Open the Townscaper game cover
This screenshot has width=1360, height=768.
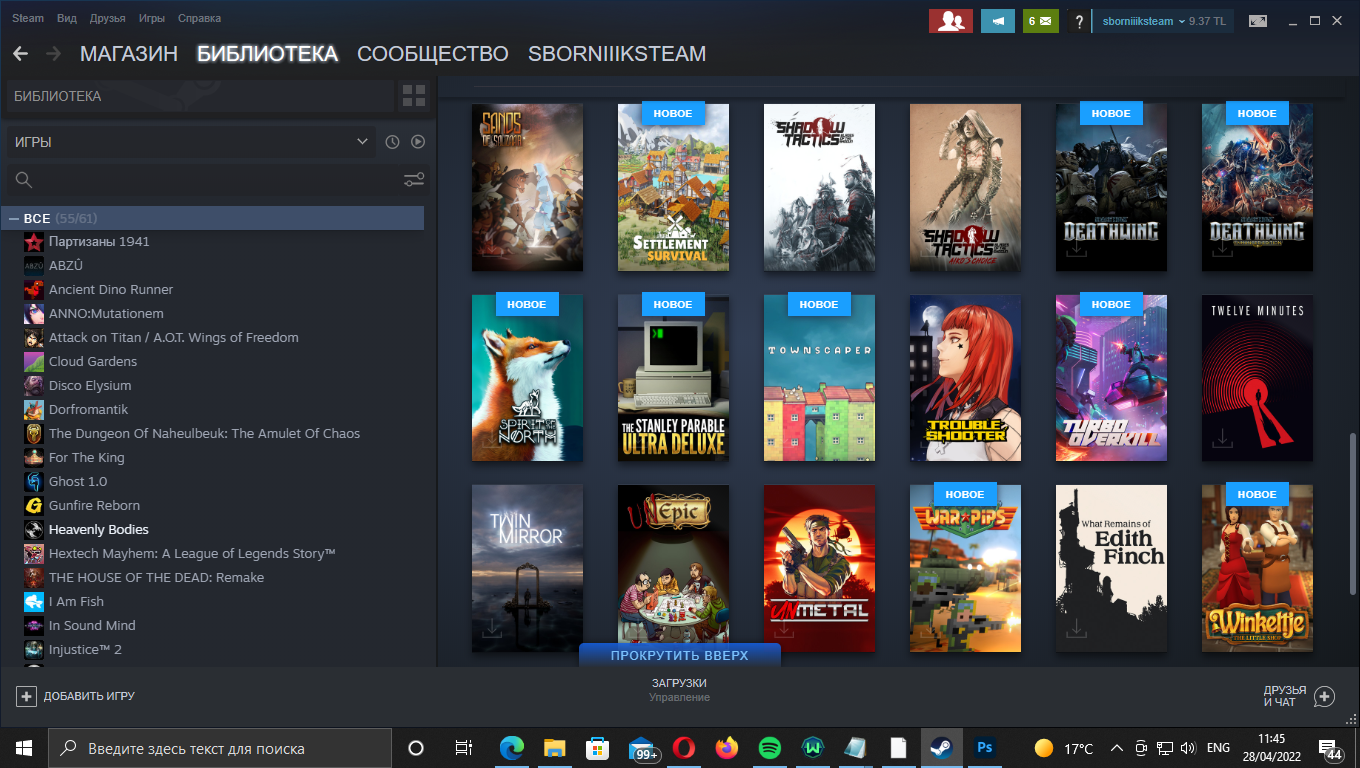(x=819, y=378)
